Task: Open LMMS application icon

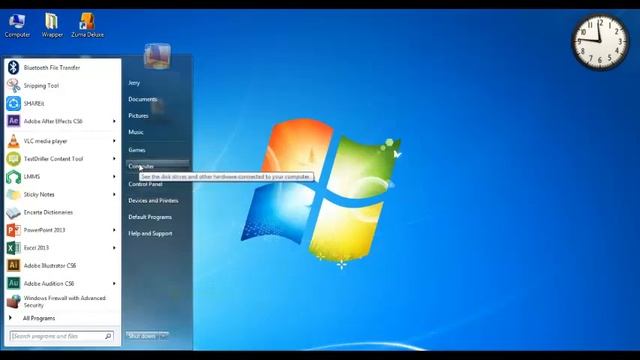Action: click(13, 176)
